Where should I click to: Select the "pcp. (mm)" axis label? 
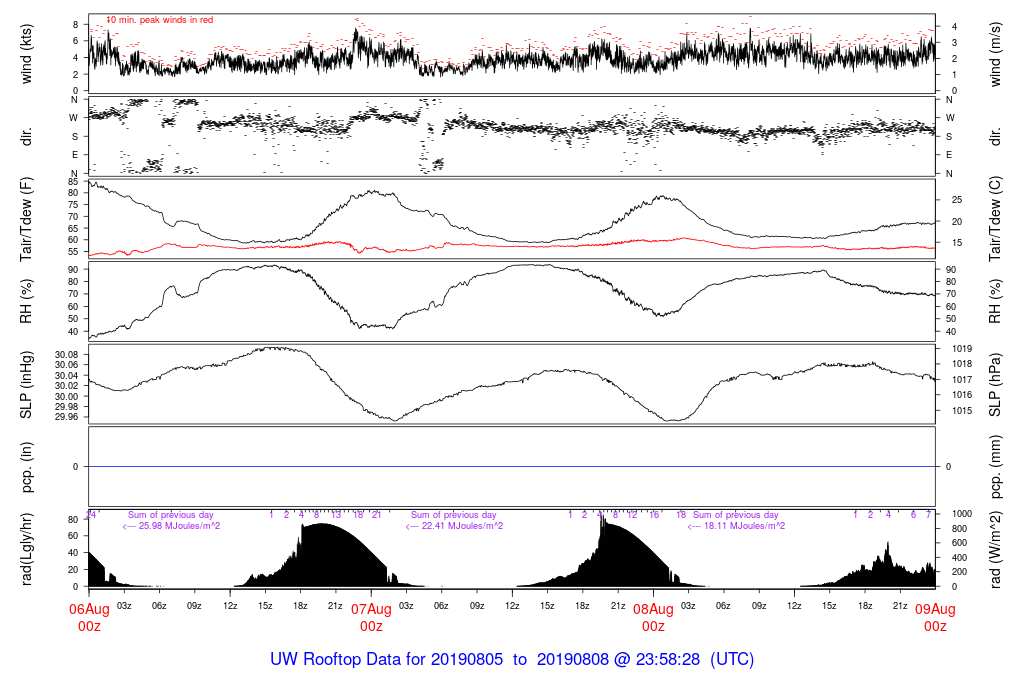coord(995,467)
